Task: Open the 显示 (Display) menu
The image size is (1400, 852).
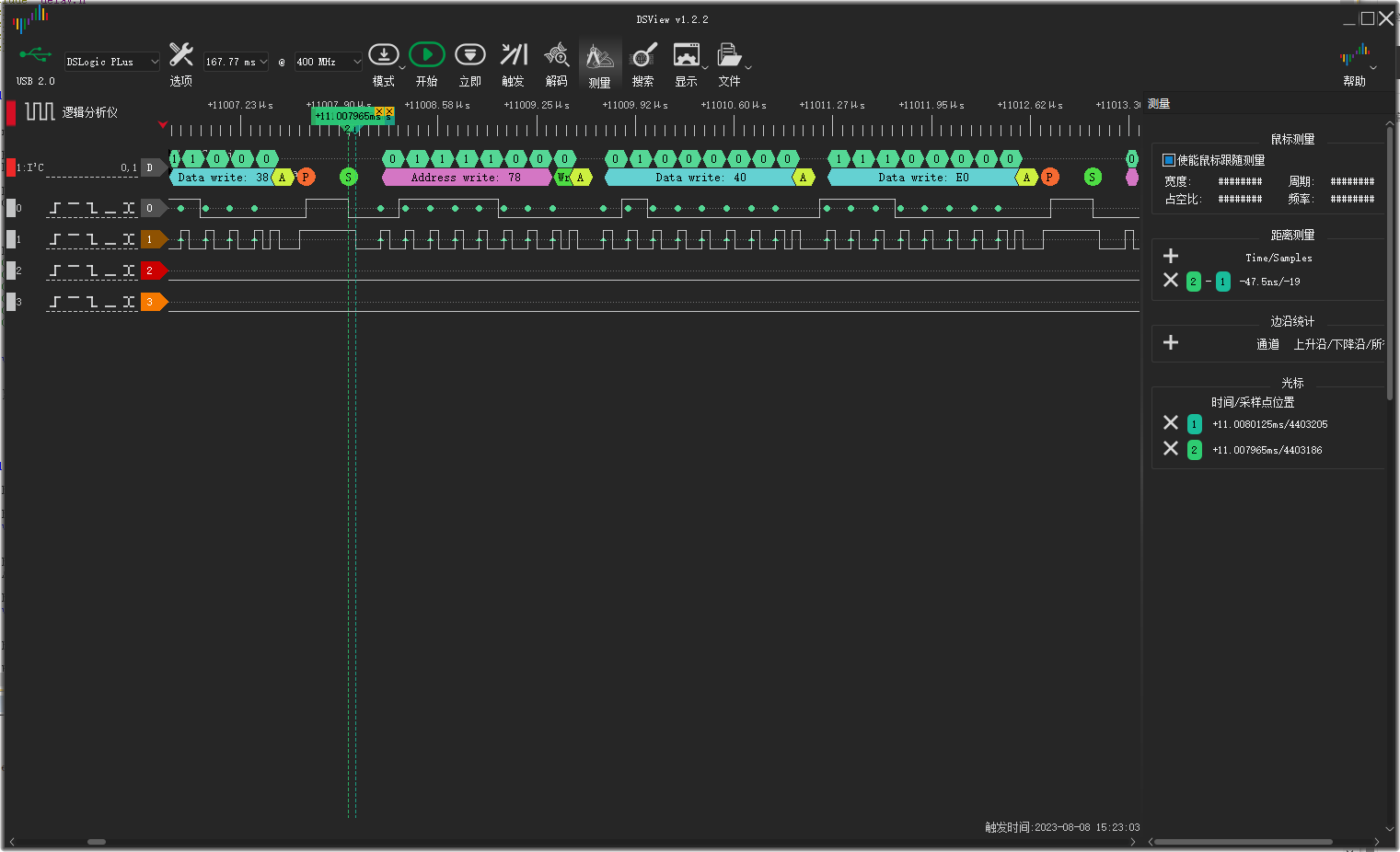Action: pos(686,56)
